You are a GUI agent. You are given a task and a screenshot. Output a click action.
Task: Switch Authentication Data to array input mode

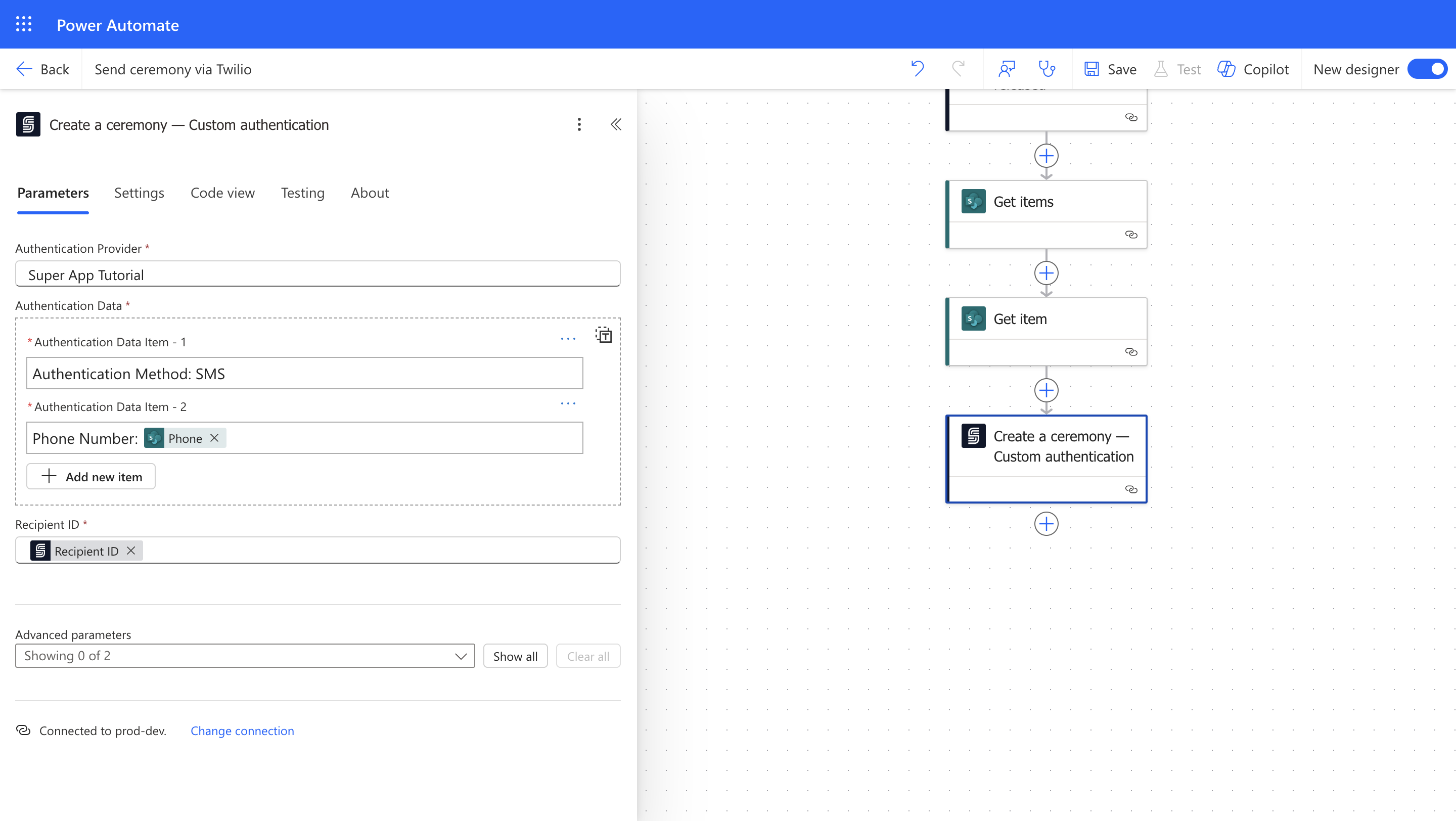[603, 335]
